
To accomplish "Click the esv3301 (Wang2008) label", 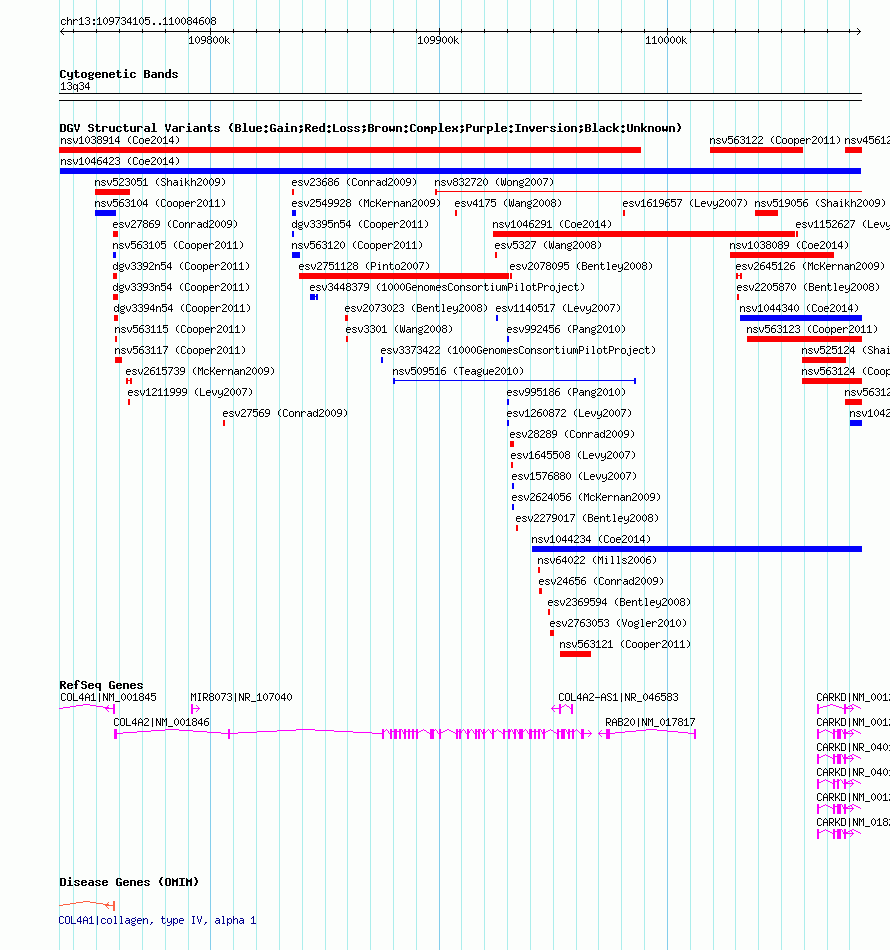I will [399, 329].
